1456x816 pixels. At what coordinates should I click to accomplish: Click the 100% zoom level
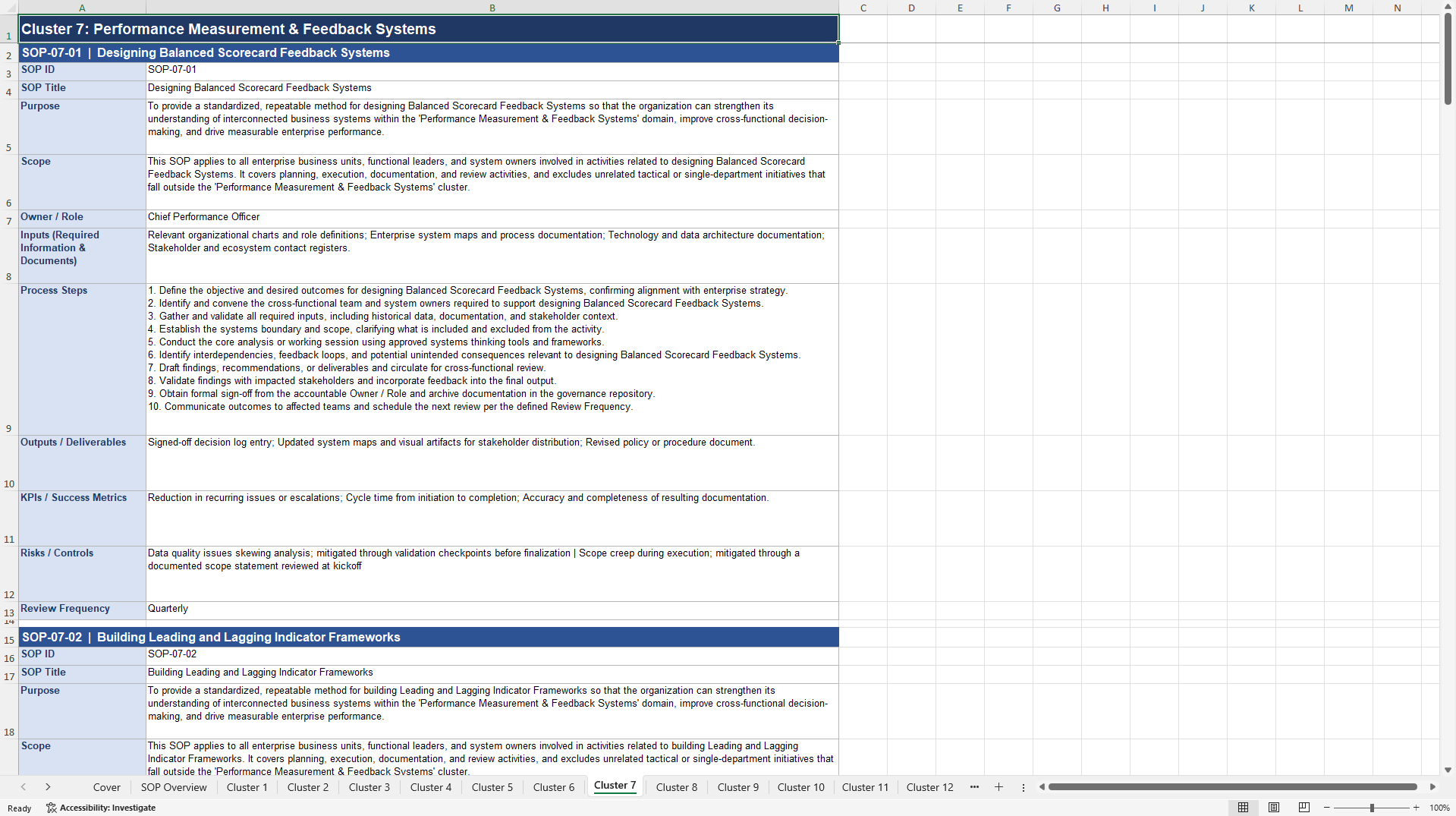[1439, 808]
